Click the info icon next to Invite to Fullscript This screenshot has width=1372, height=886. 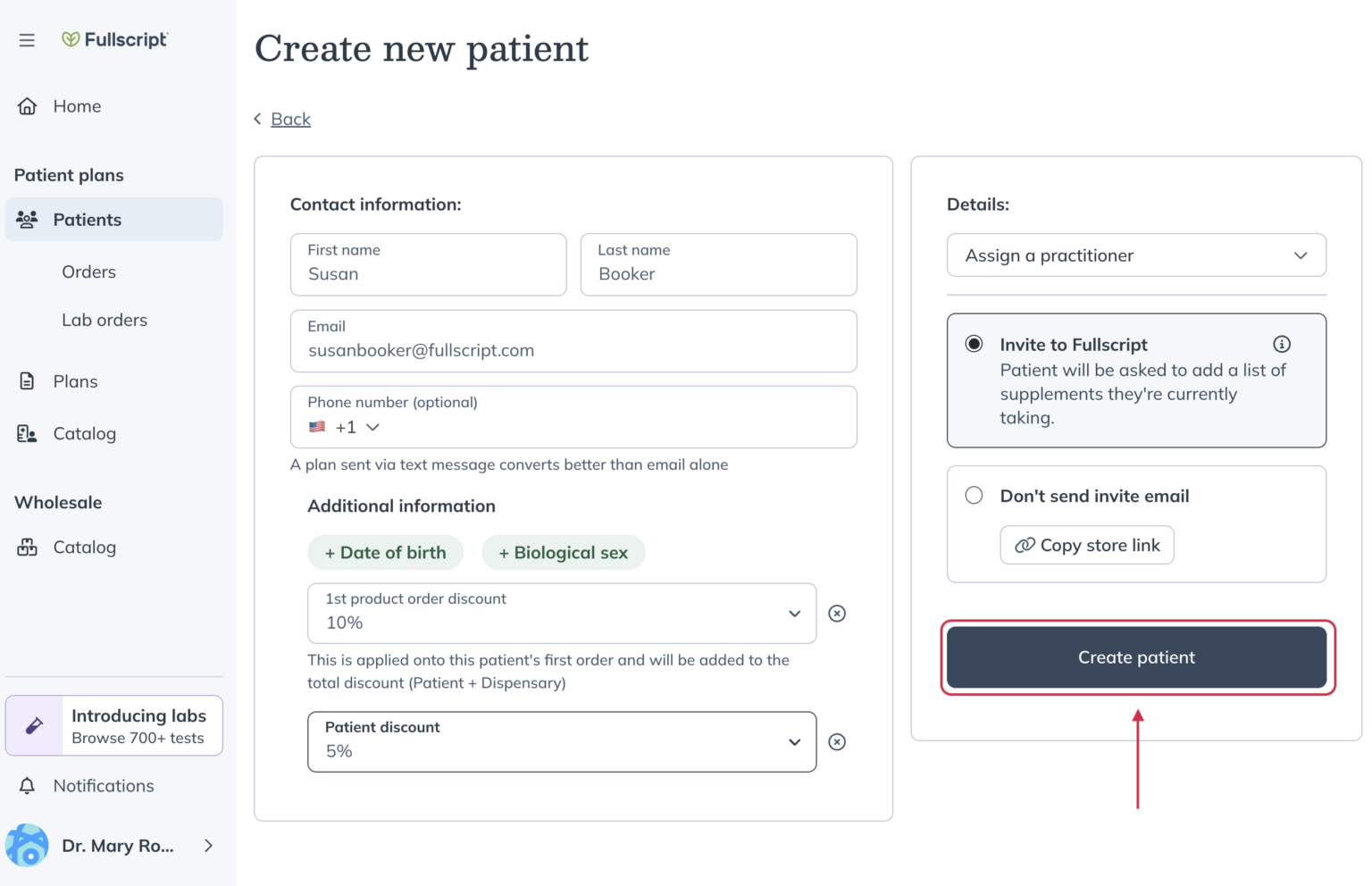tap(1282, 344)
